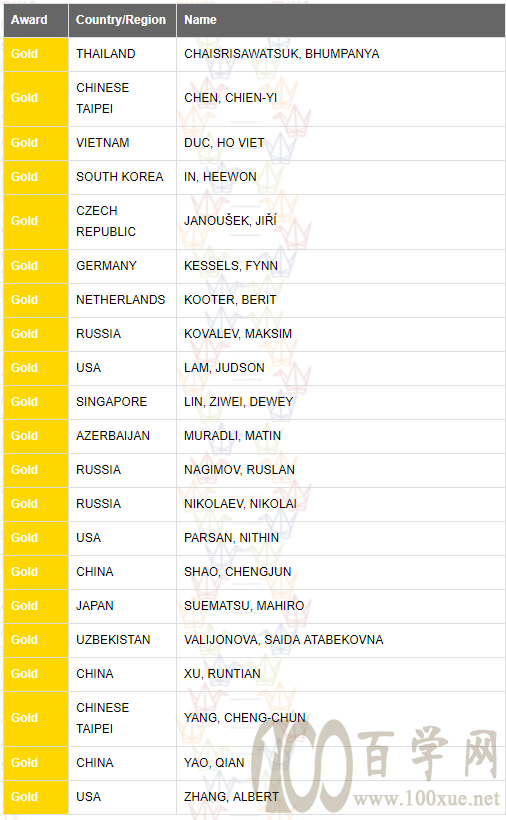Select the name XU, RUNTIAN
Screen dimensions: 506x820
pyautogui.click(x=222, y=674)
